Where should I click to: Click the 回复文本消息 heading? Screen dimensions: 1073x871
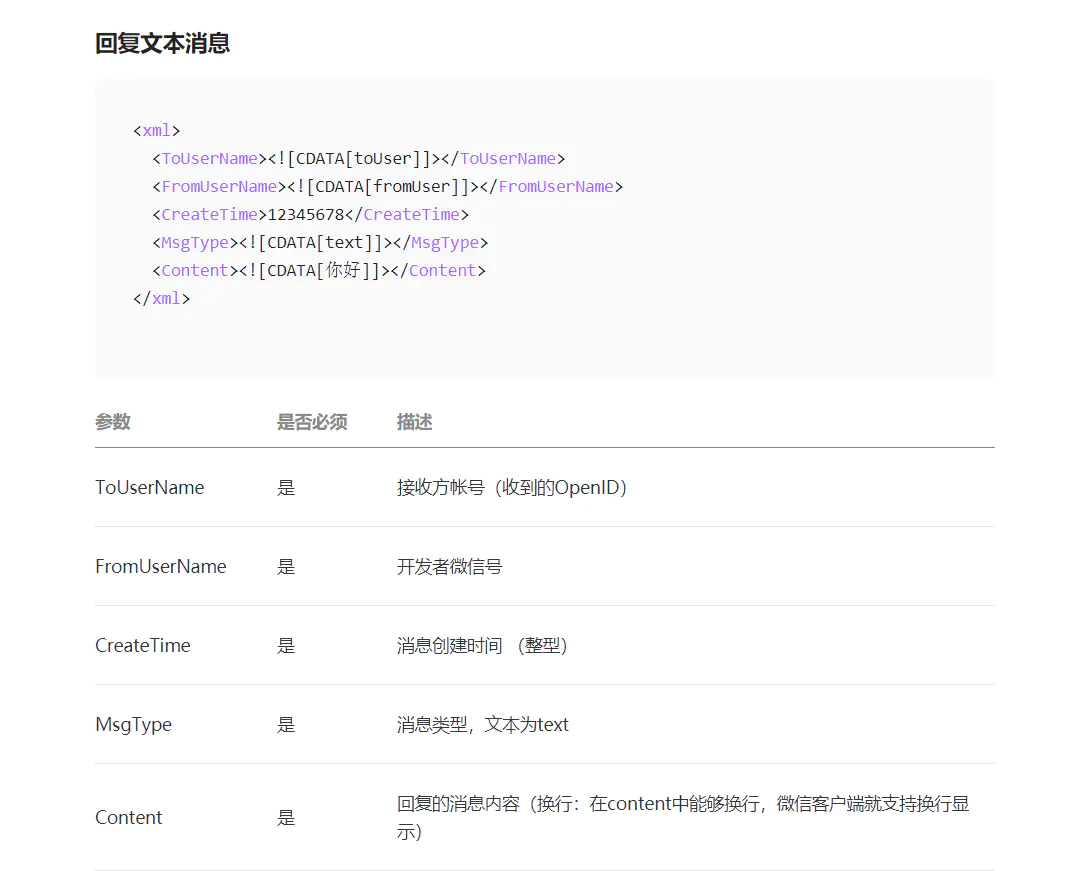tap(162, 43)
